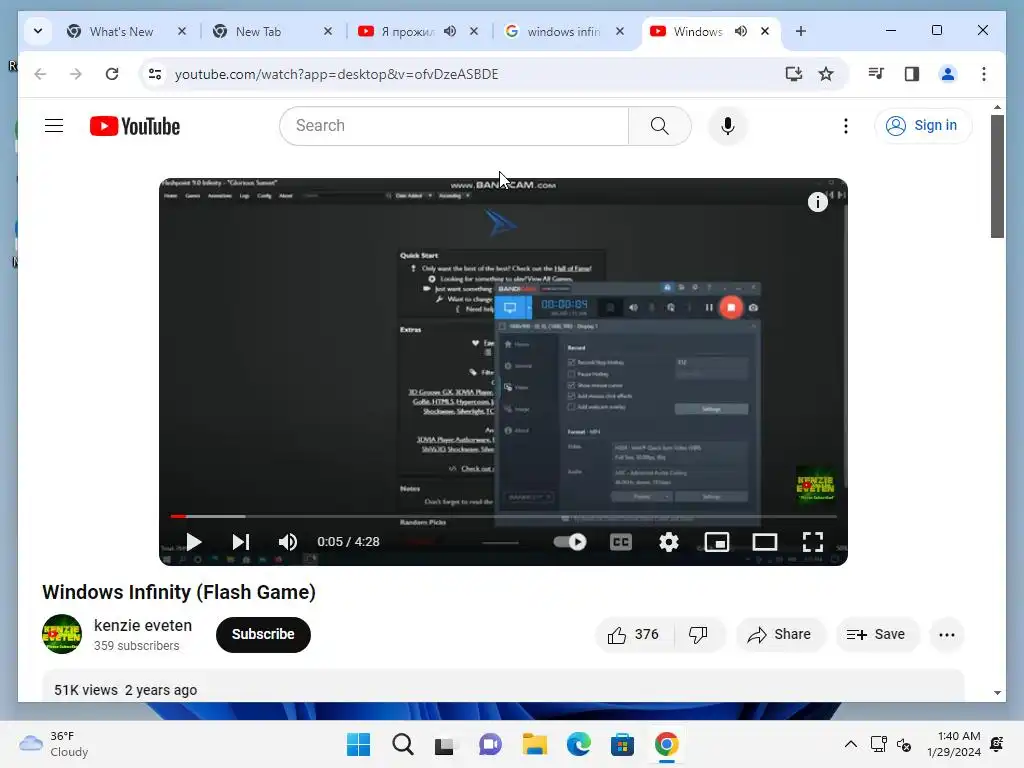Turn on closed captions
The height and width of the screenshot is (768, 1024).
[x=620, y=541]
